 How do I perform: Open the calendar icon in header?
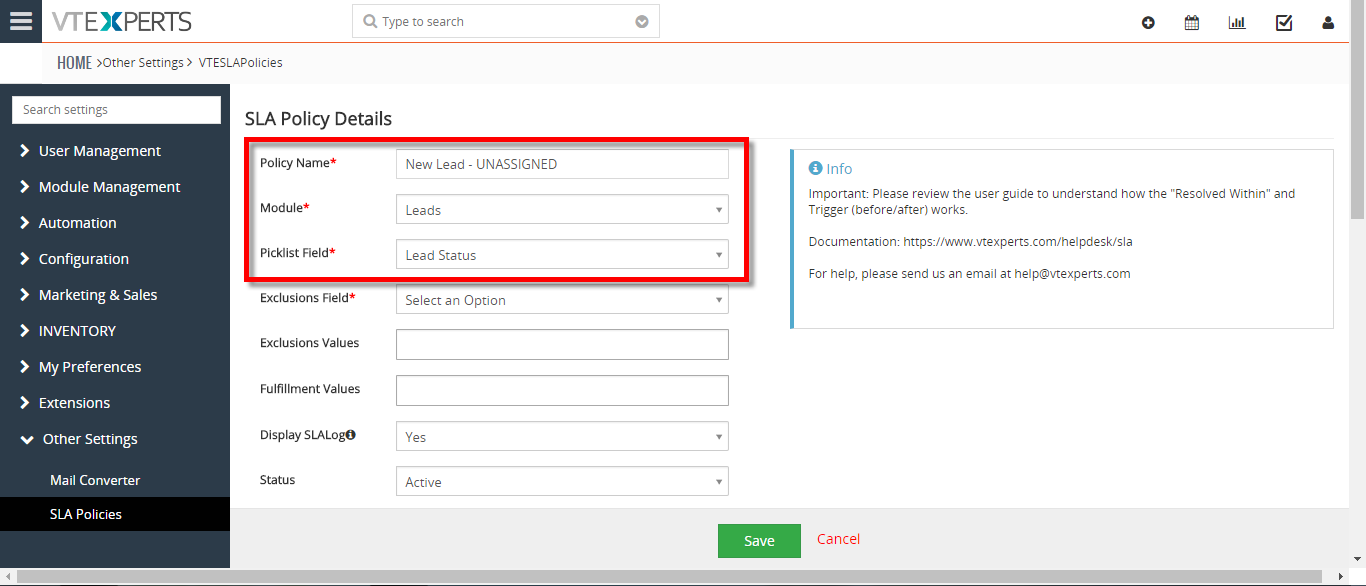pos(1192,23)
